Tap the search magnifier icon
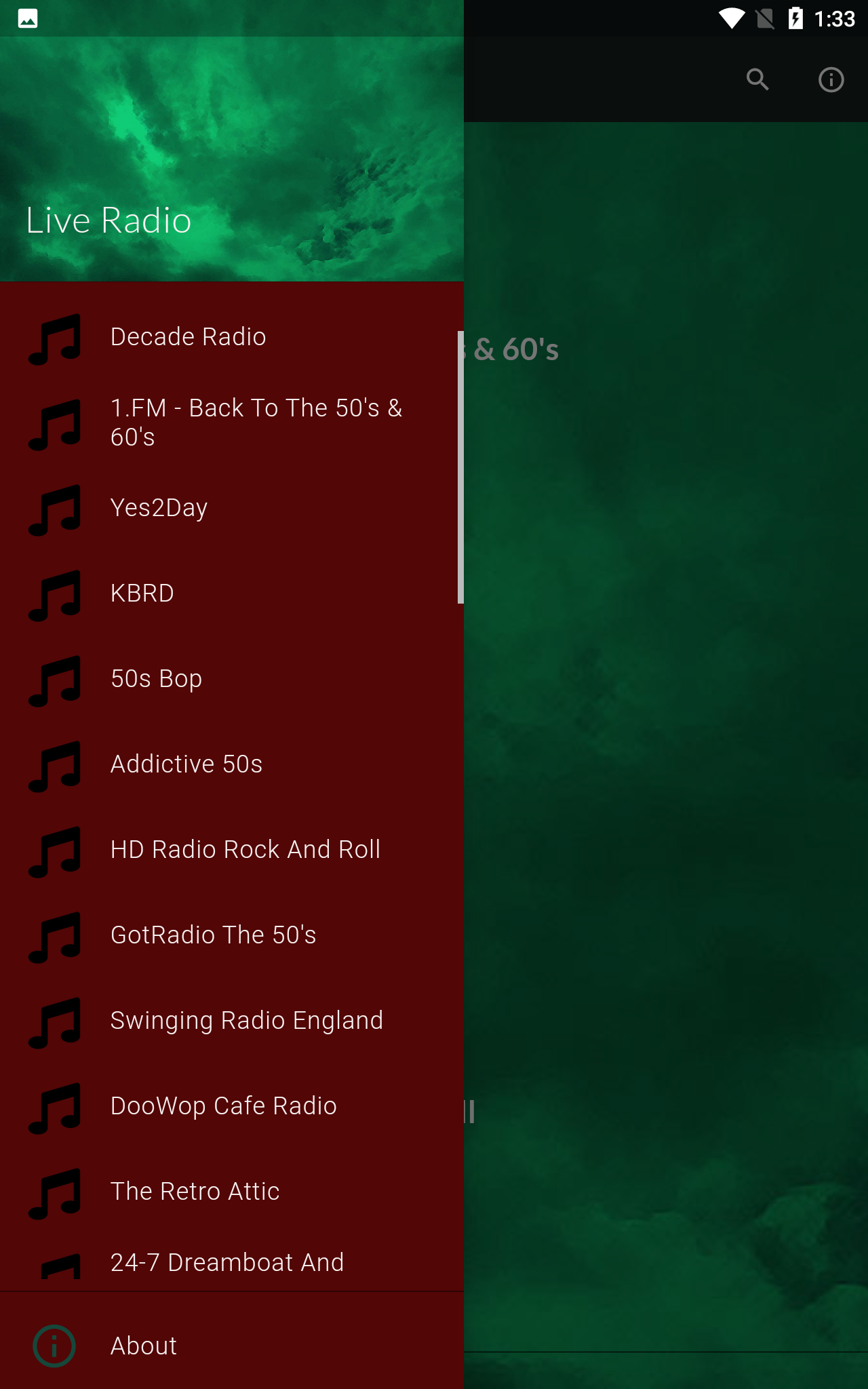Image resolution: width=868 pixels, height=1389 pixels. click(x=757, y=79)
